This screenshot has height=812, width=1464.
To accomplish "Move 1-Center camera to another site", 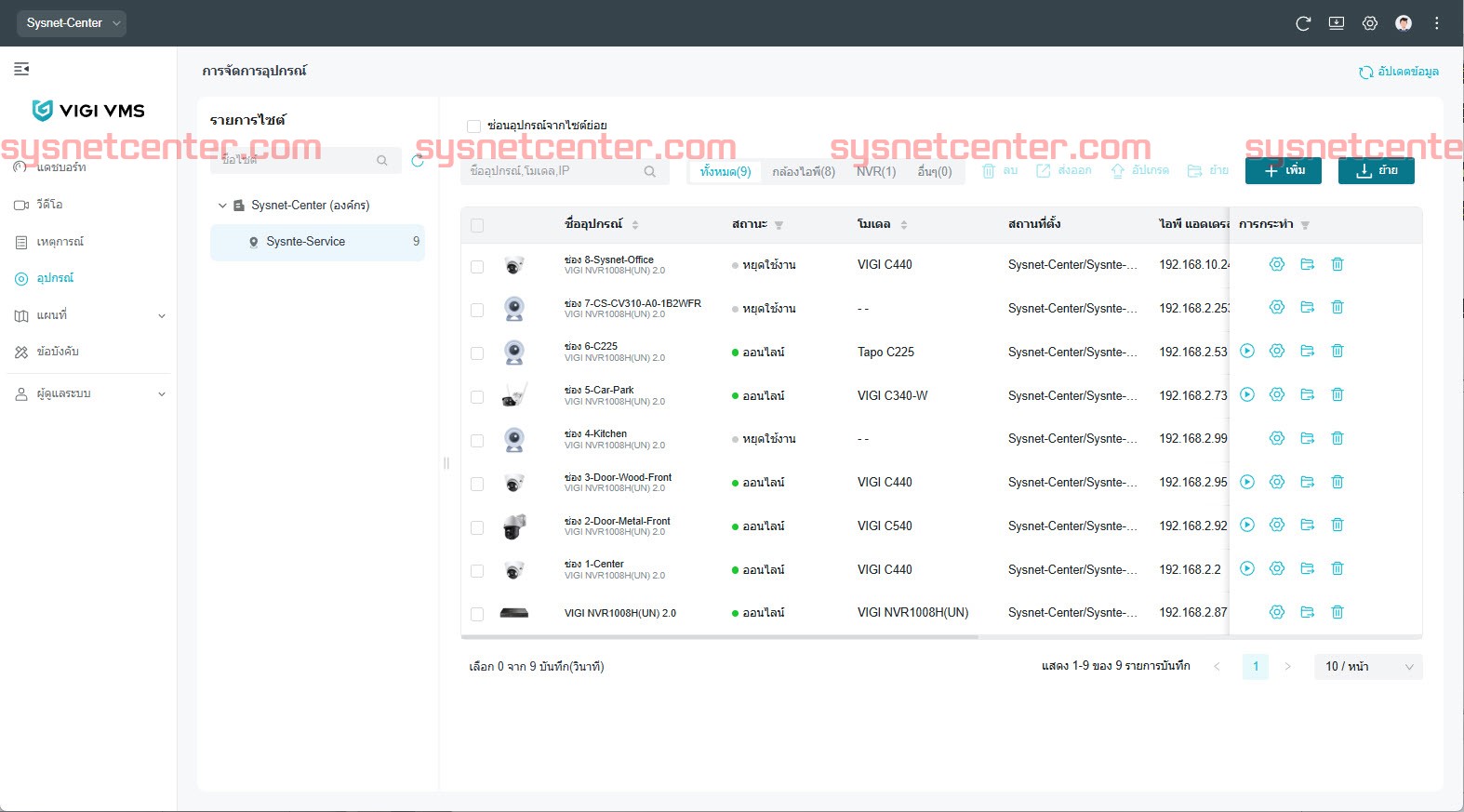I will point(1307,568).
